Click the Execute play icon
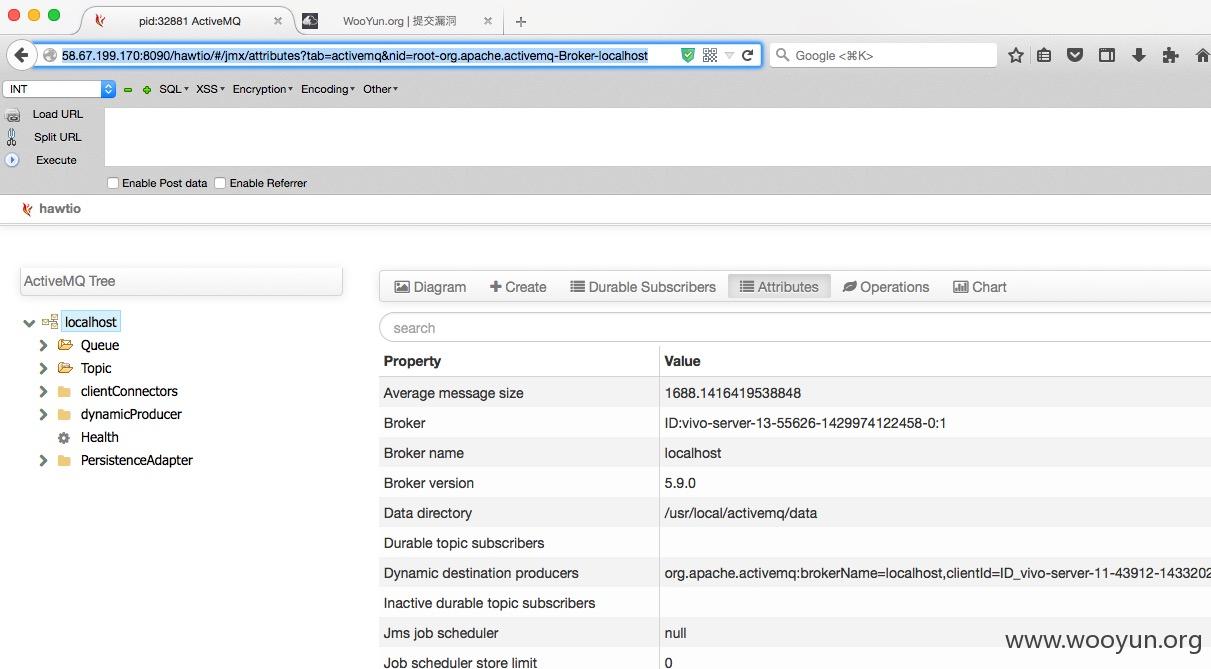The width and height of the screenshot is (1211, 669). [x=13, y=160]
